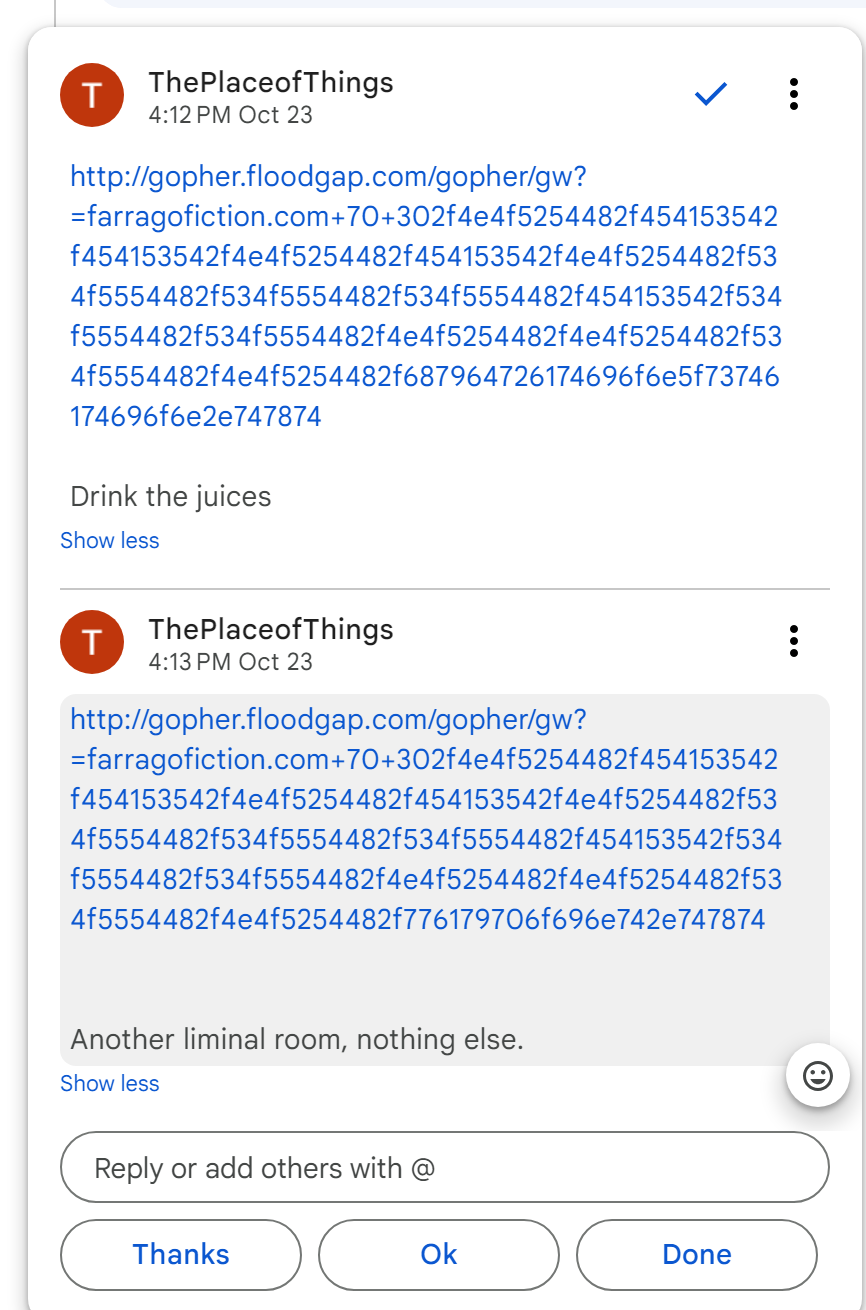Send the "Ok" quick reply
The image size is (866, 1310).
point(438,1255)
